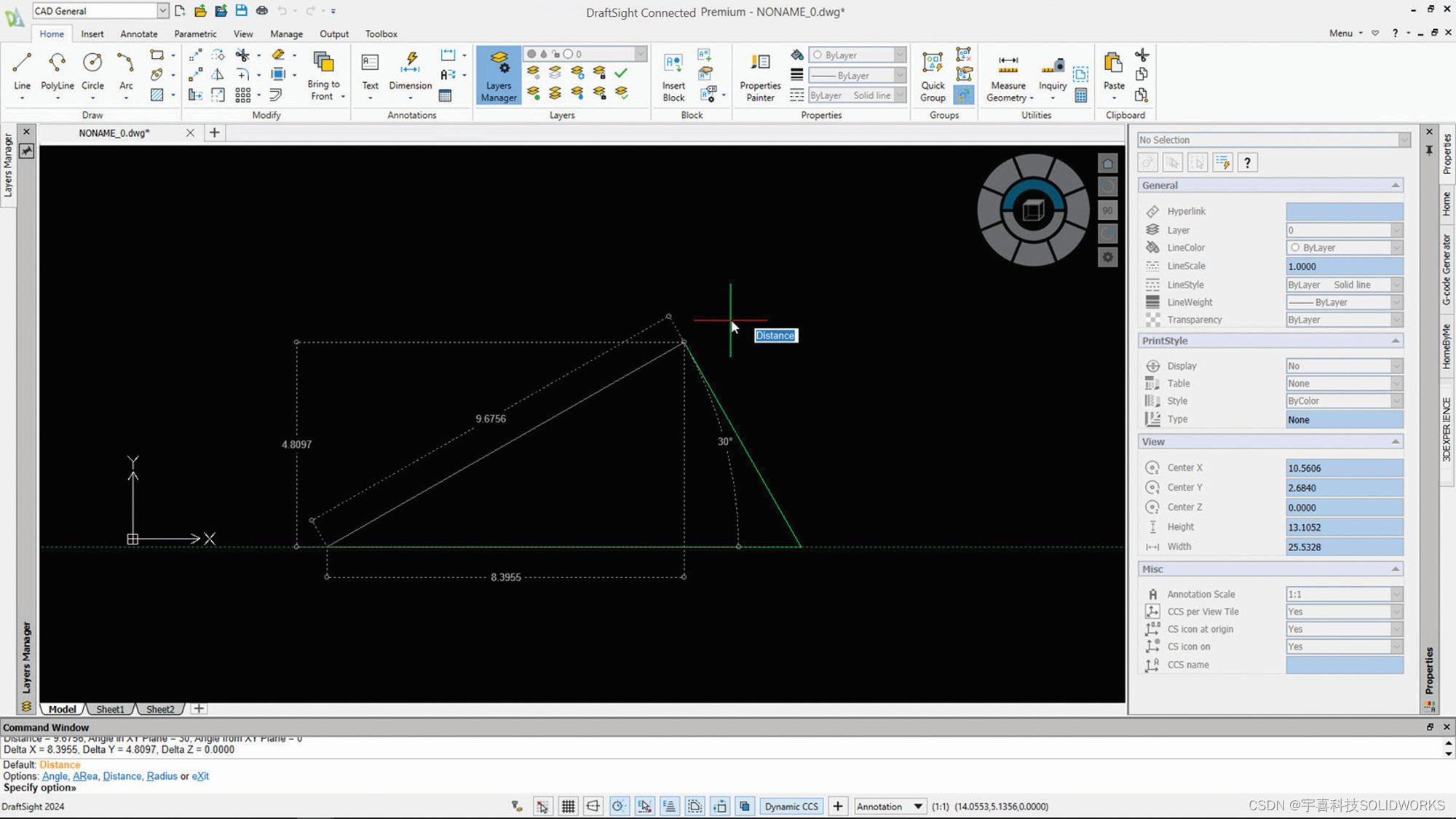Open the CAD General workspace dropdown

coord(162,10)
